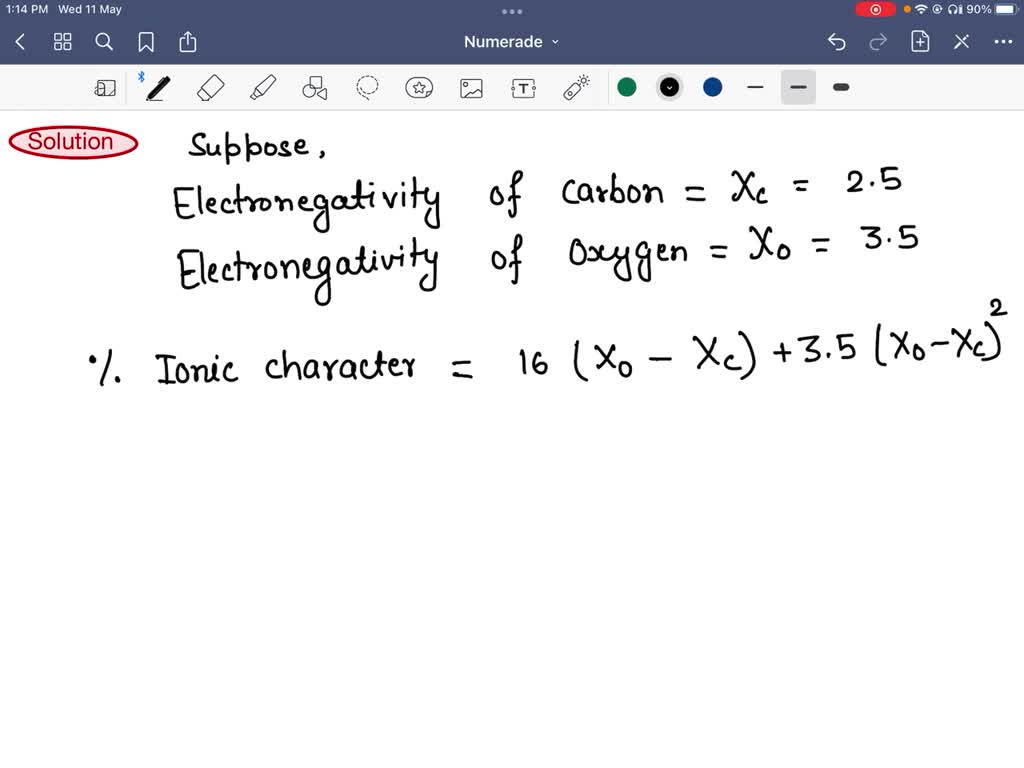Pick the Highlighter tool
Image resolution: width=1024 pixels, height=768 pixels.
[262, 87]
